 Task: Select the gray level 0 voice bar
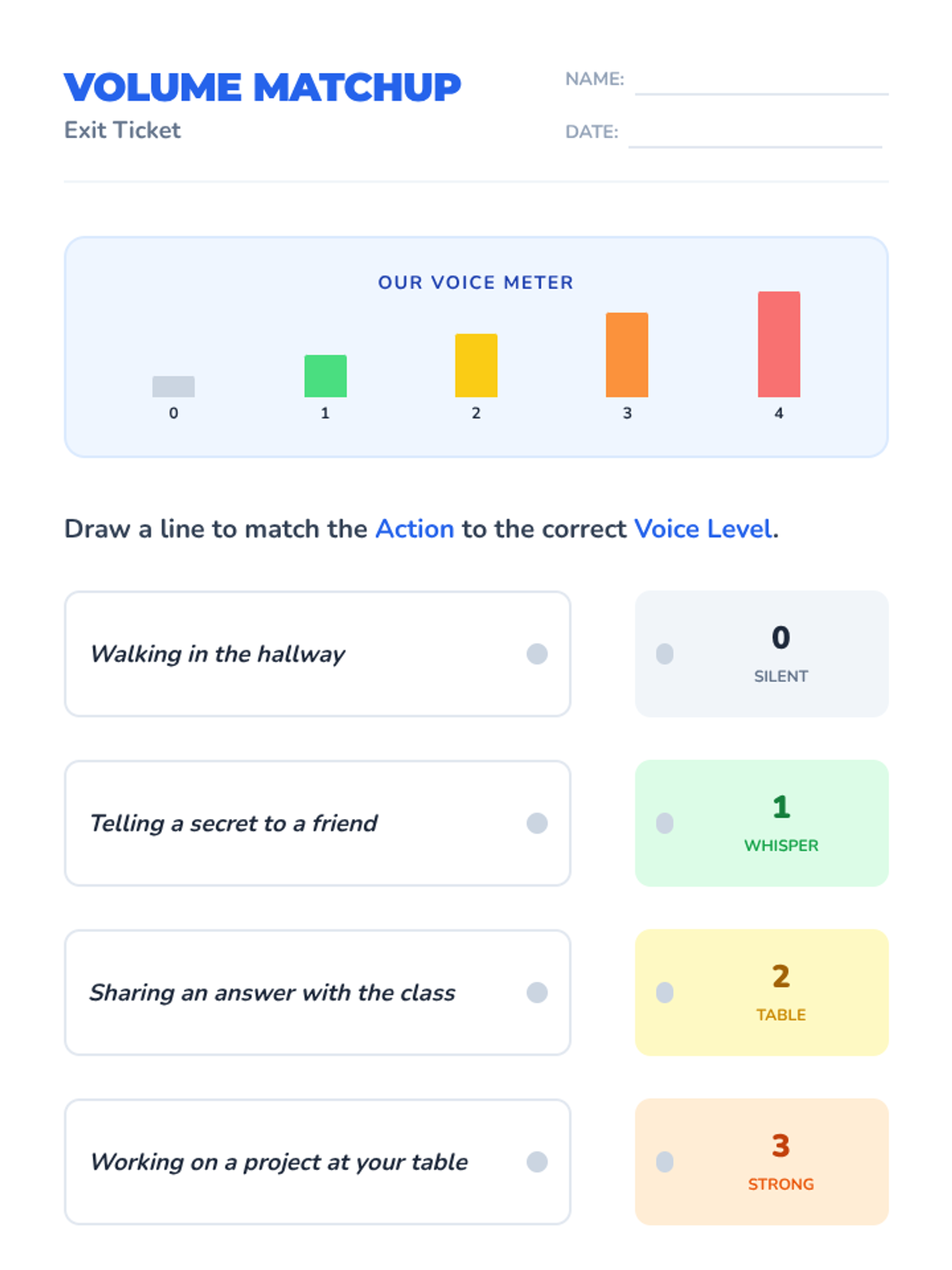click(x=174, y=387)
